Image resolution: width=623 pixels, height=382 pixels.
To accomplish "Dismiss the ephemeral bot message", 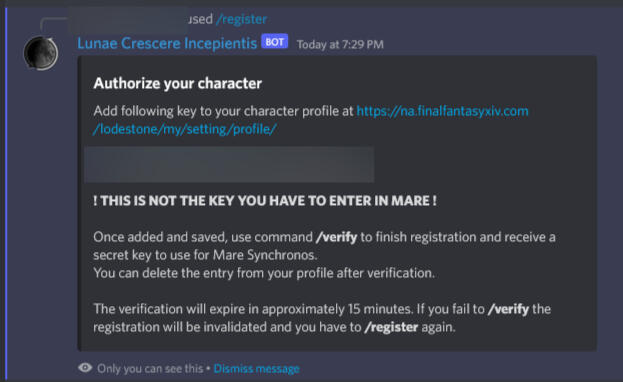I will tap(257, 368).
